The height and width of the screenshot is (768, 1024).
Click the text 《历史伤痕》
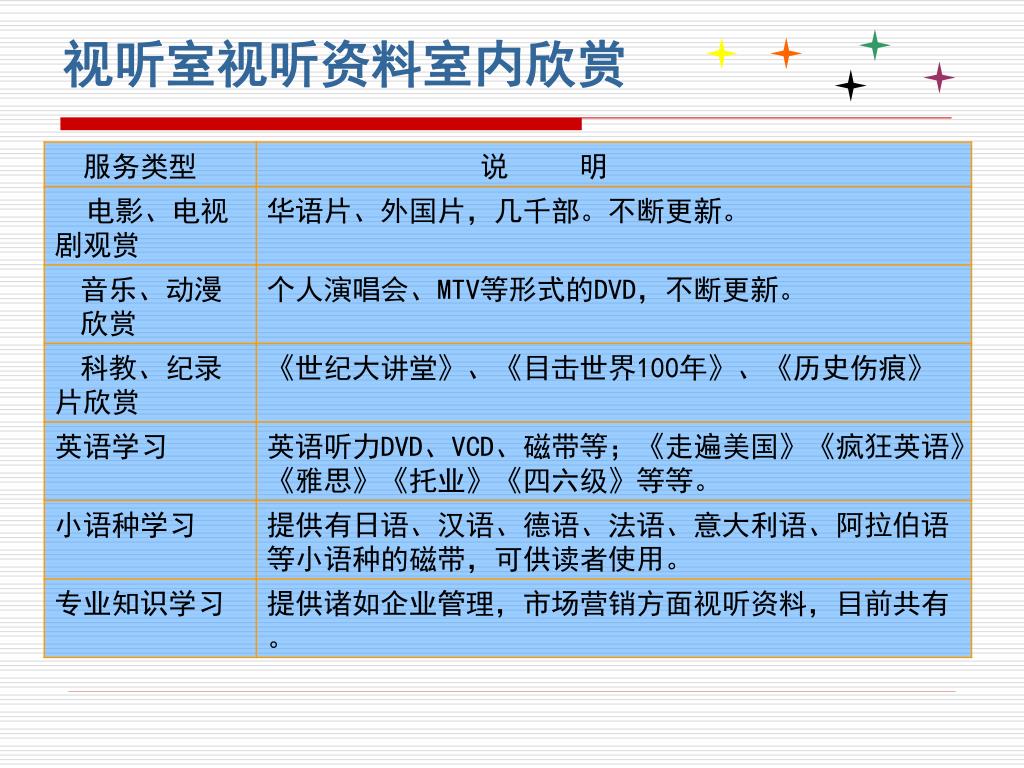point(849,368)
